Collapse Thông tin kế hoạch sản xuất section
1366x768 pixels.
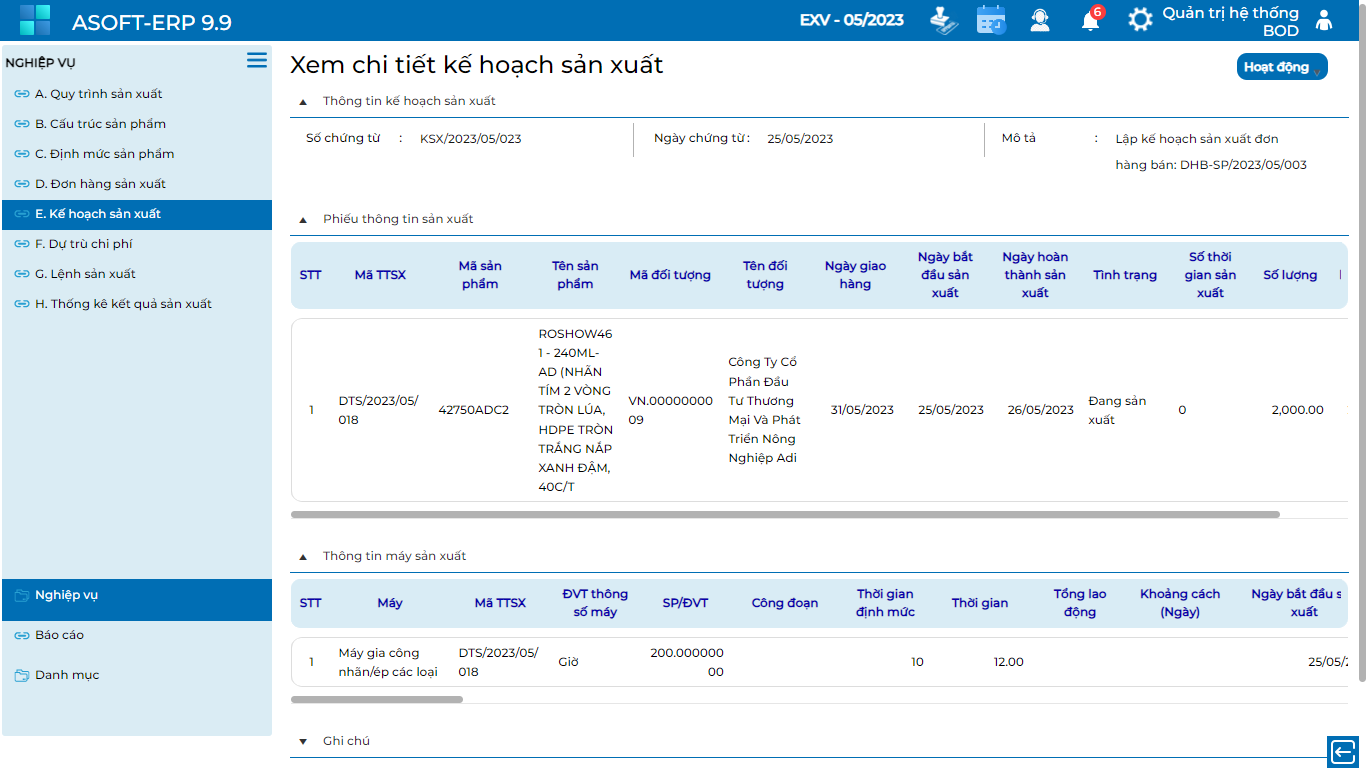303,102
